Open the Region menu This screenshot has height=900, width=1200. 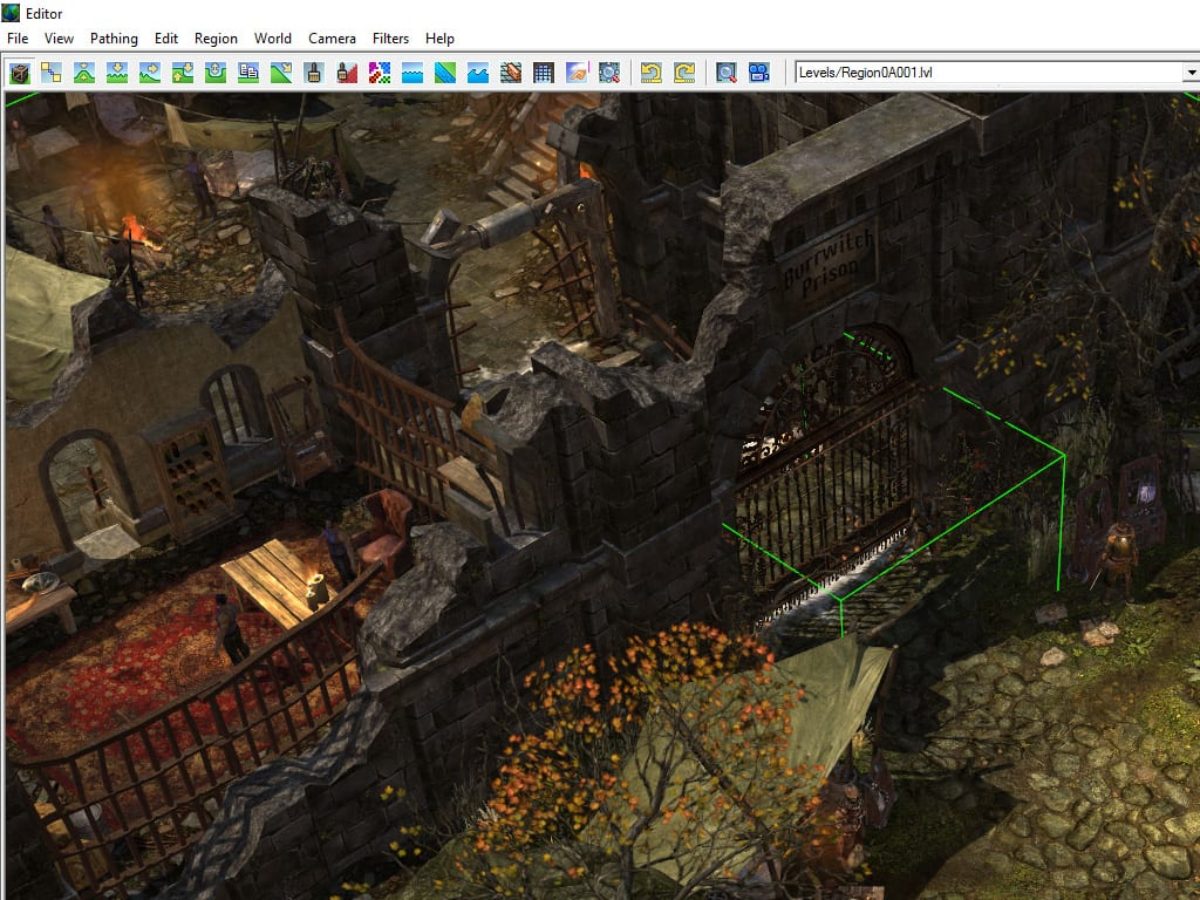tap(216, 38)
